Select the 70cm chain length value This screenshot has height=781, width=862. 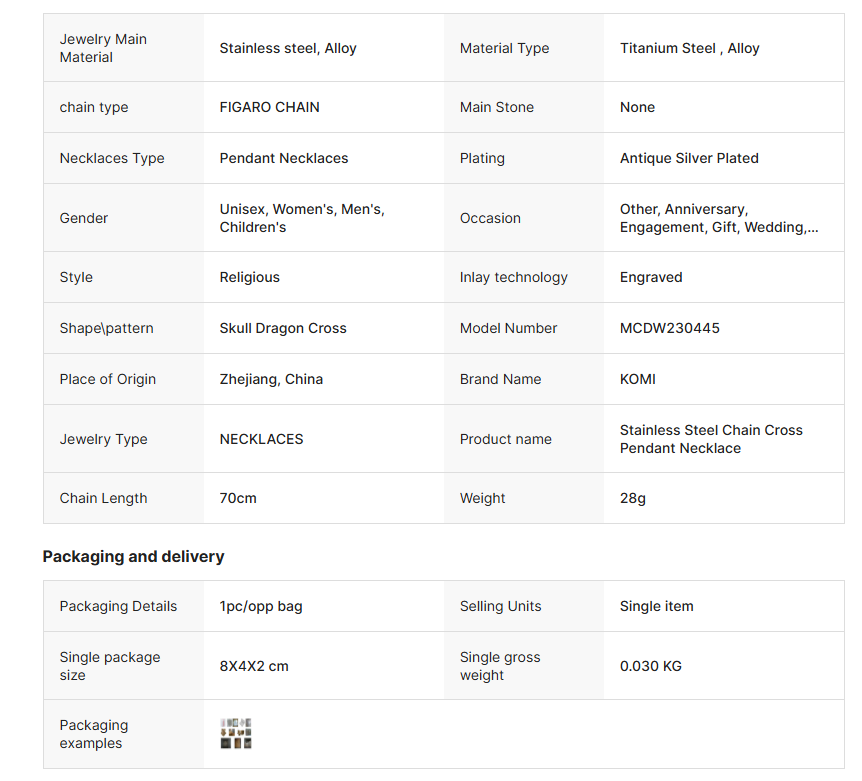pos(238,498)
